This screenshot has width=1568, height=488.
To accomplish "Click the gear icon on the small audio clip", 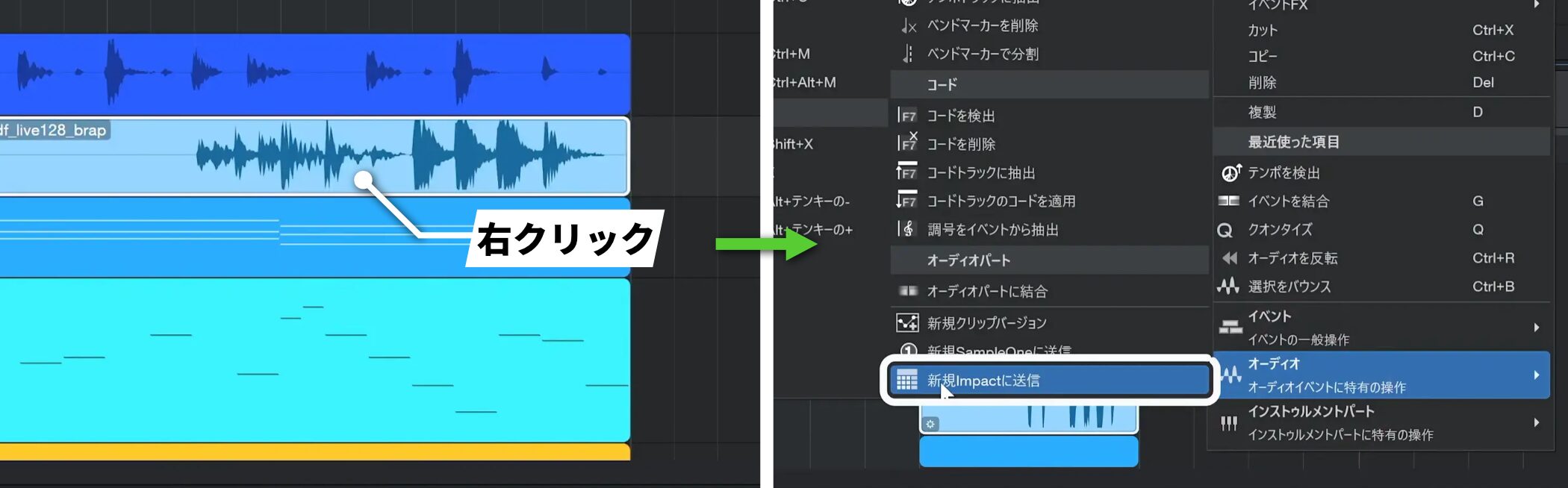I will (930, 424).
